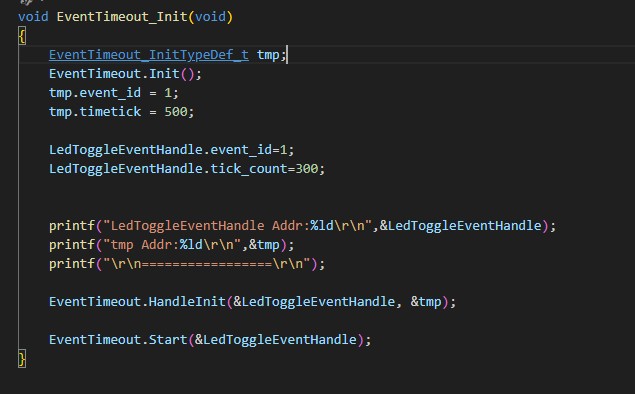This screenshot has width=635, height=394.
Task: Click printf on the LedToggleEventHandle Addr line
Action: coord(72,226)
